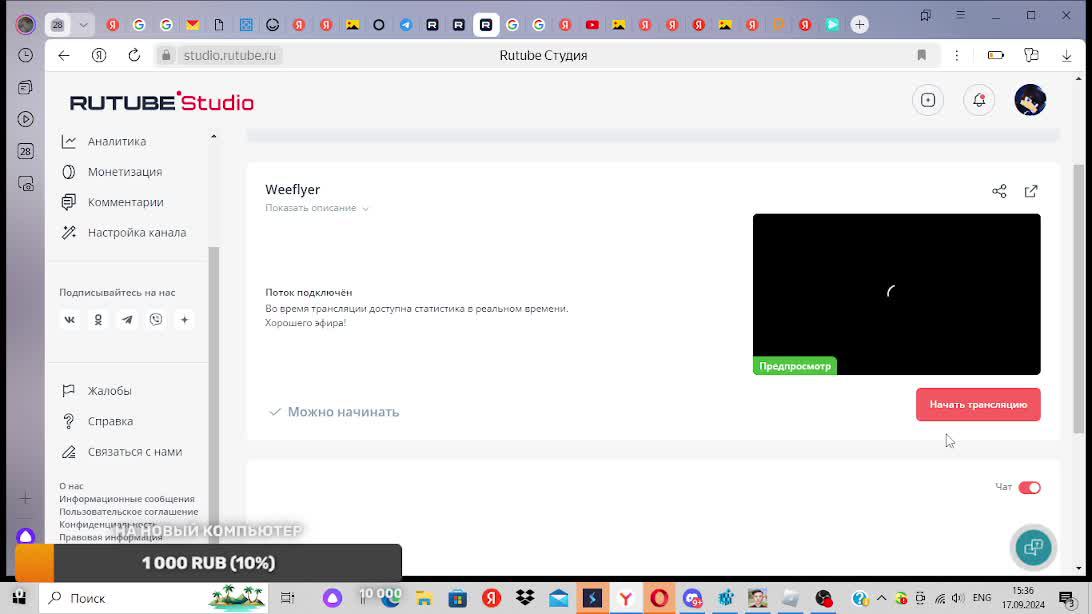Click the ENG language indicator
The image size is (1092, 614).
pos(982,598)
